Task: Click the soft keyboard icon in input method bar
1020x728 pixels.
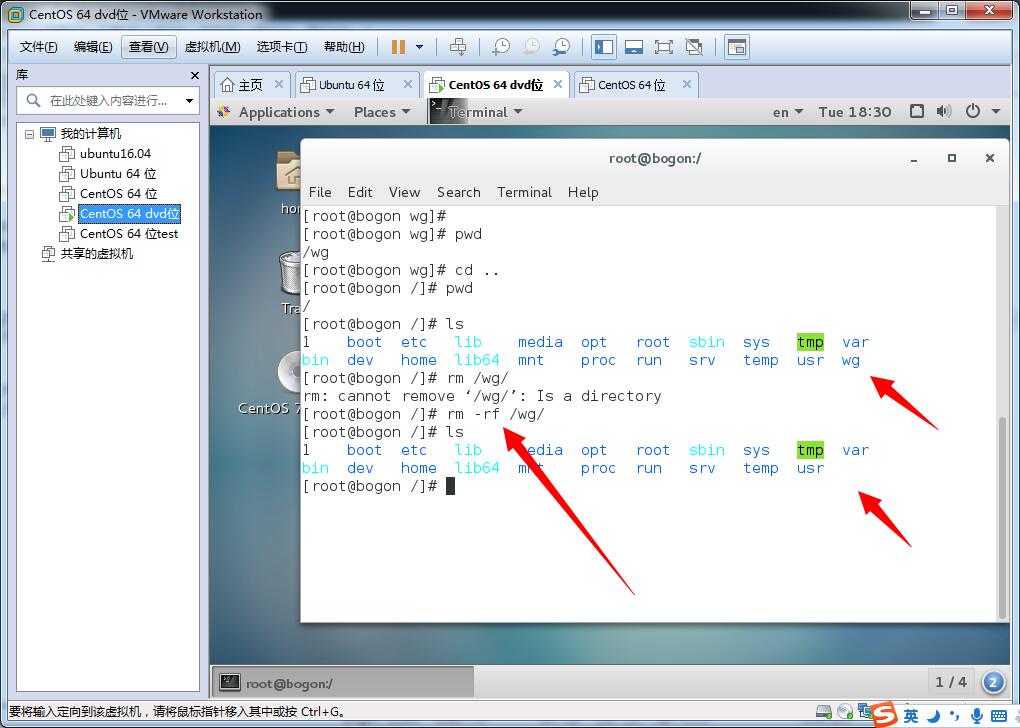Action: point(999,716)
